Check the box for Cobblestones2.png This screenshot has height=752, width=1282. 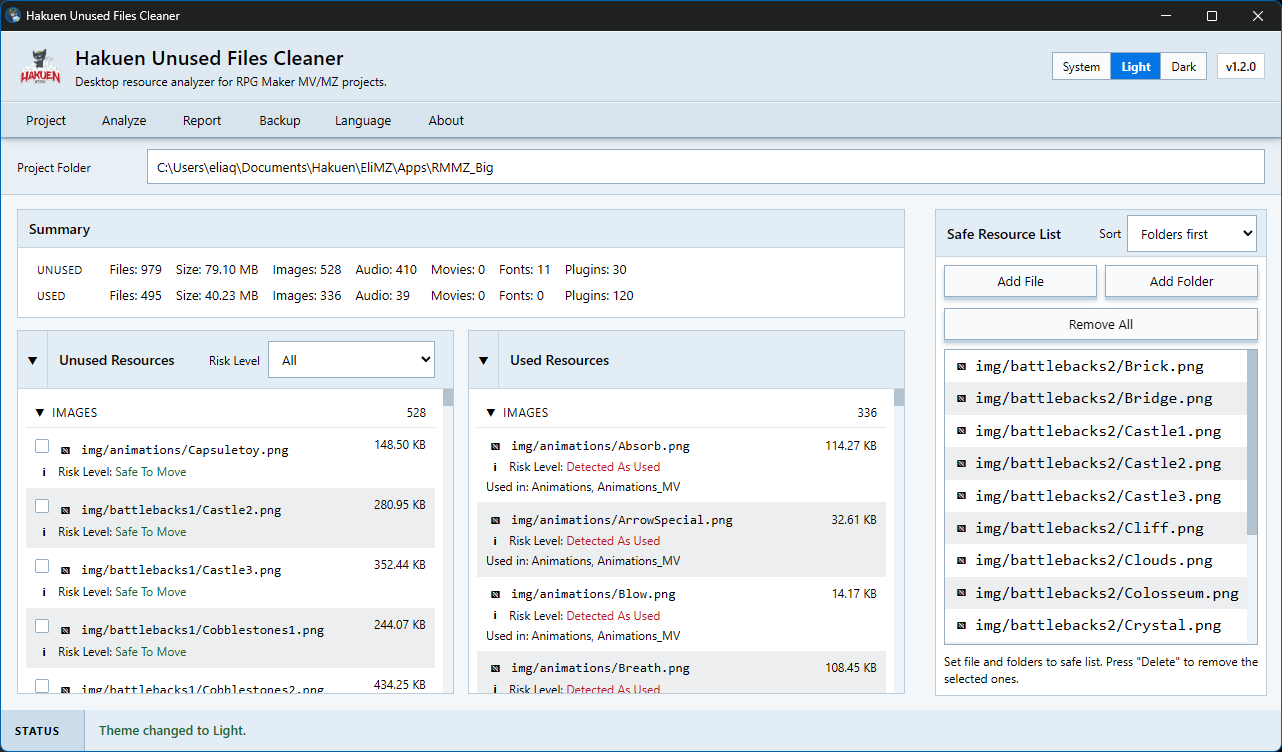pyautogui.click(x=42, y=686)
